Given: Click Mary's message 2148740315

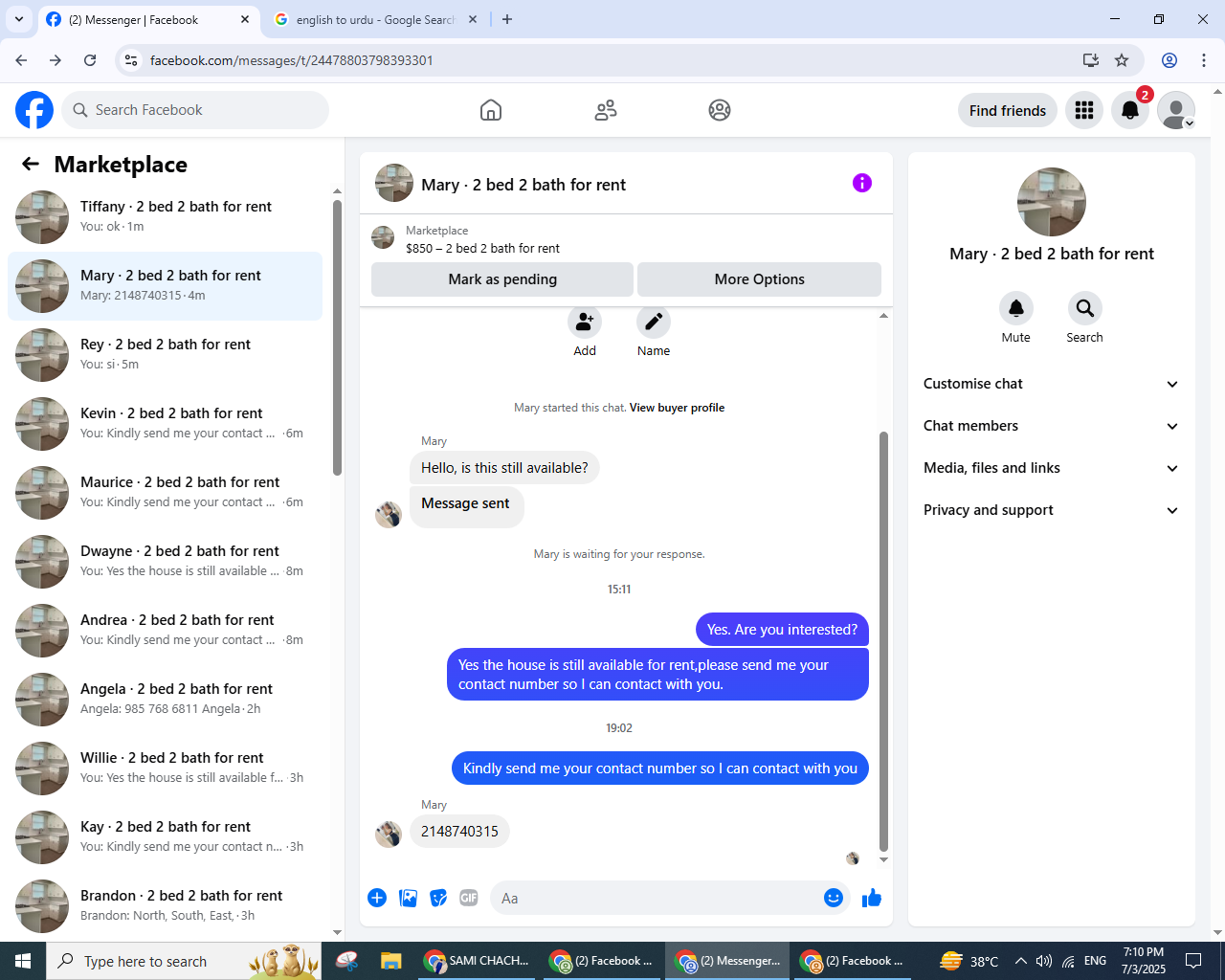Looking at the screenshot, I should tap(459, 831).
